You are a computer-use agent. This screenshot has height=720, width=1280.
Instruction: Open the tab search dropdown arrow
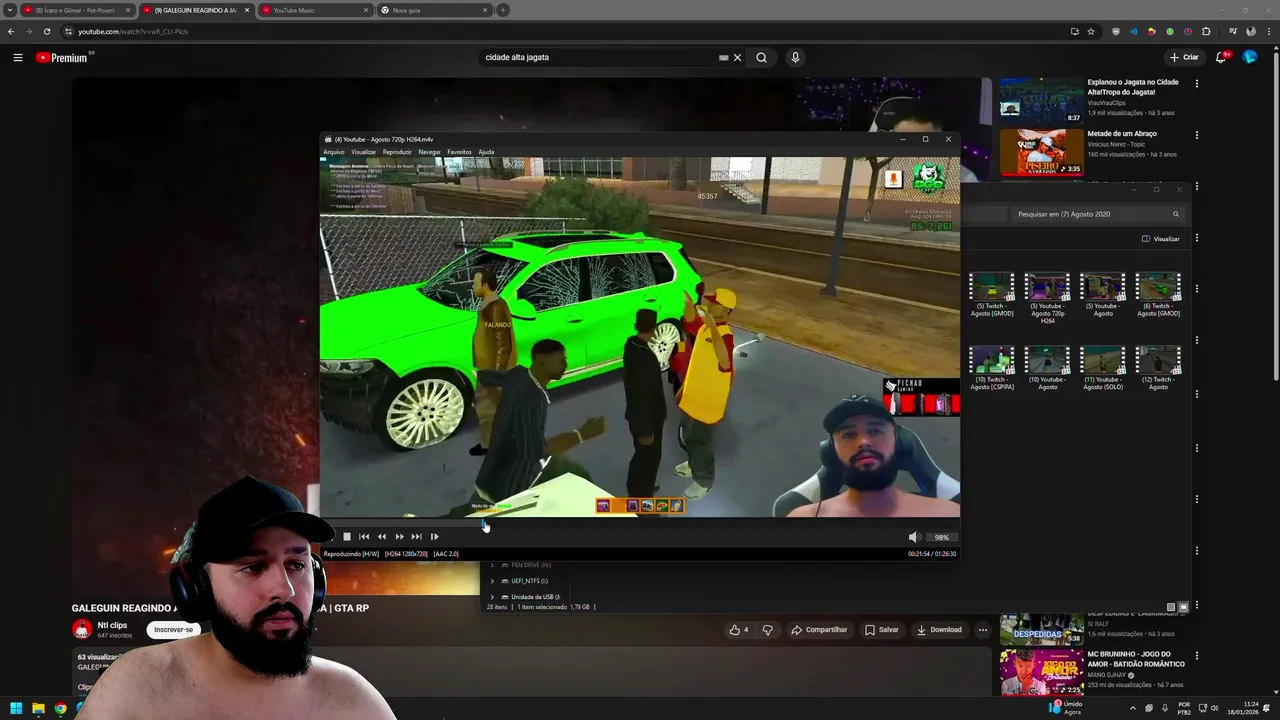[x=9, y=10]
